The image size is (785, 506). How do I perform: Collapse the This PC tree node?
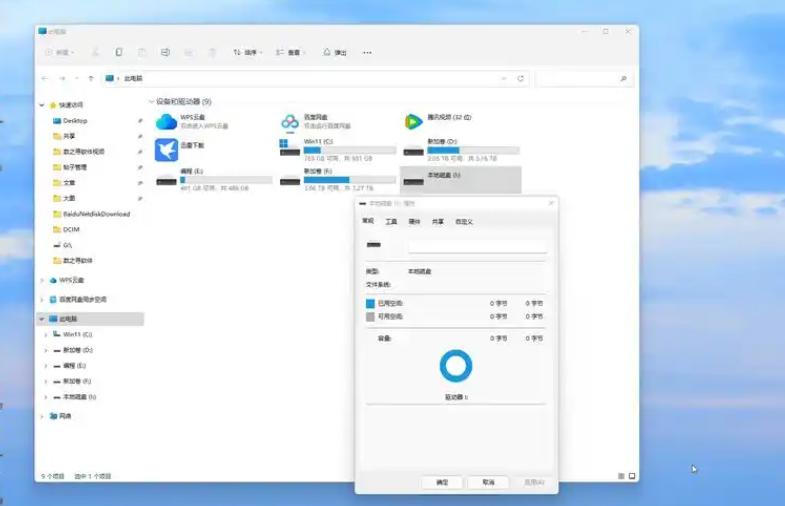pos(42,319)
